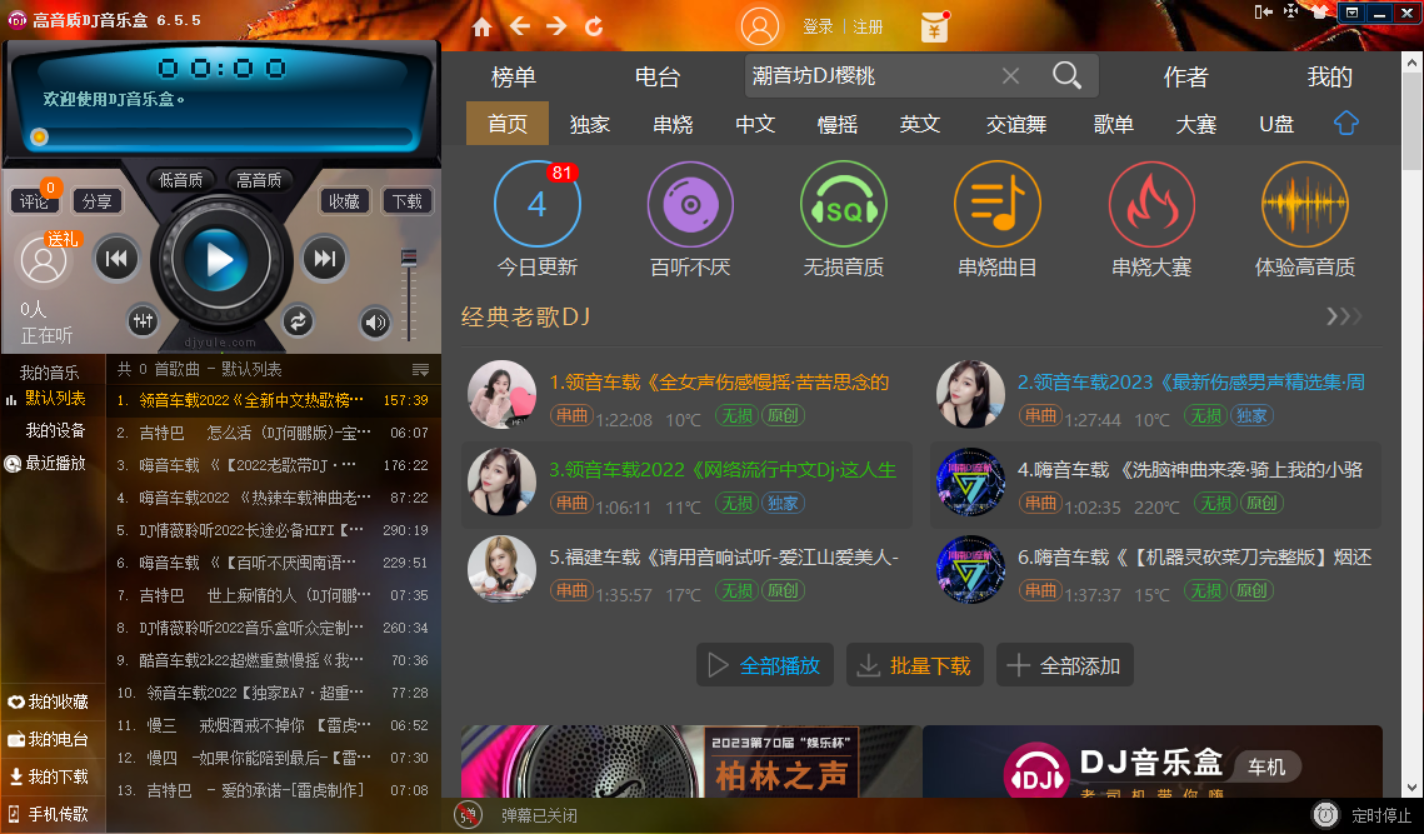Viewport: 1424px width, 834px height.
Task: Click the 收藏 favorite button
Action: 344,201
